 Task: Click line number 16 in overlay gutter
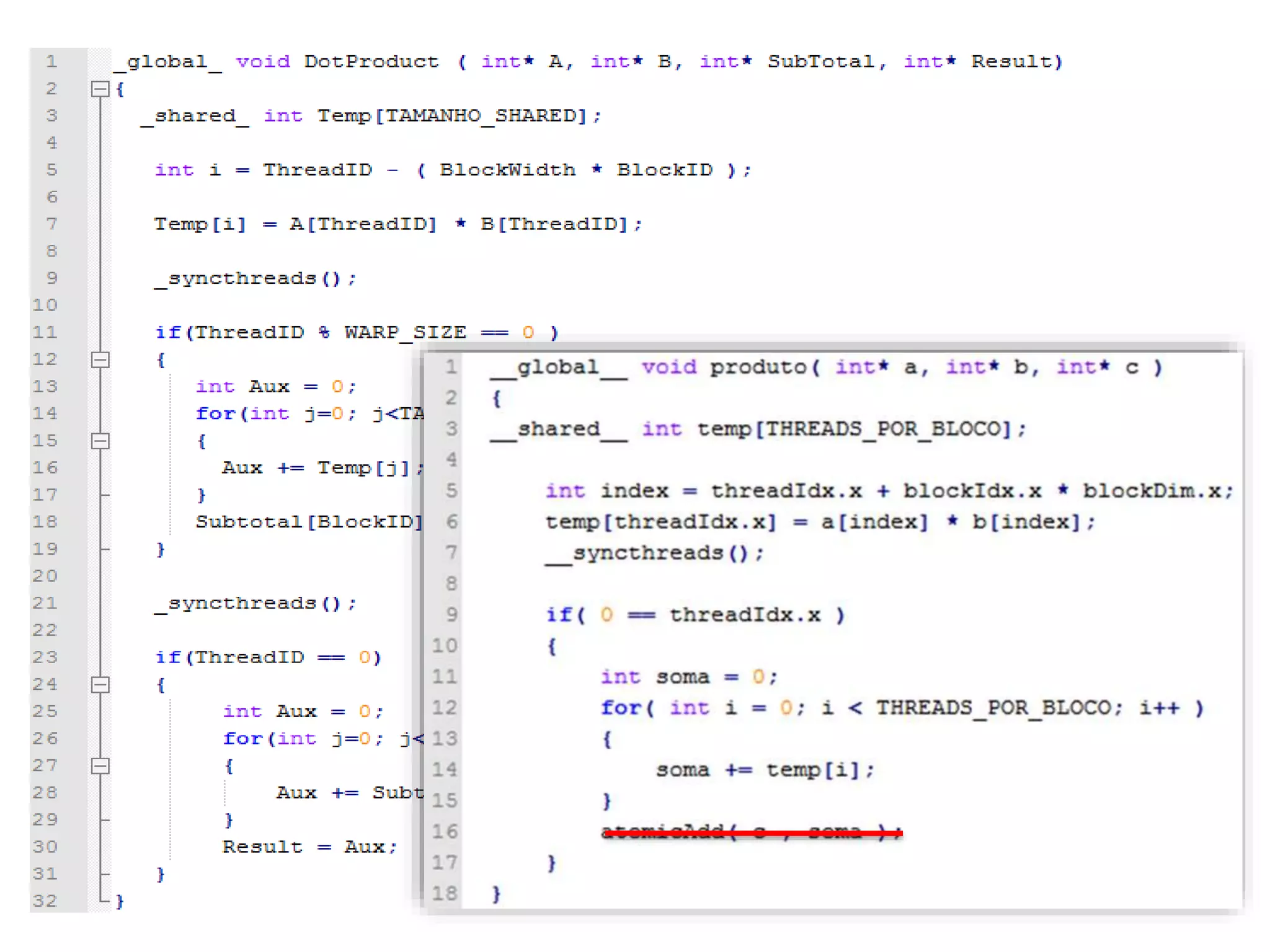click(x=445, y=832)
